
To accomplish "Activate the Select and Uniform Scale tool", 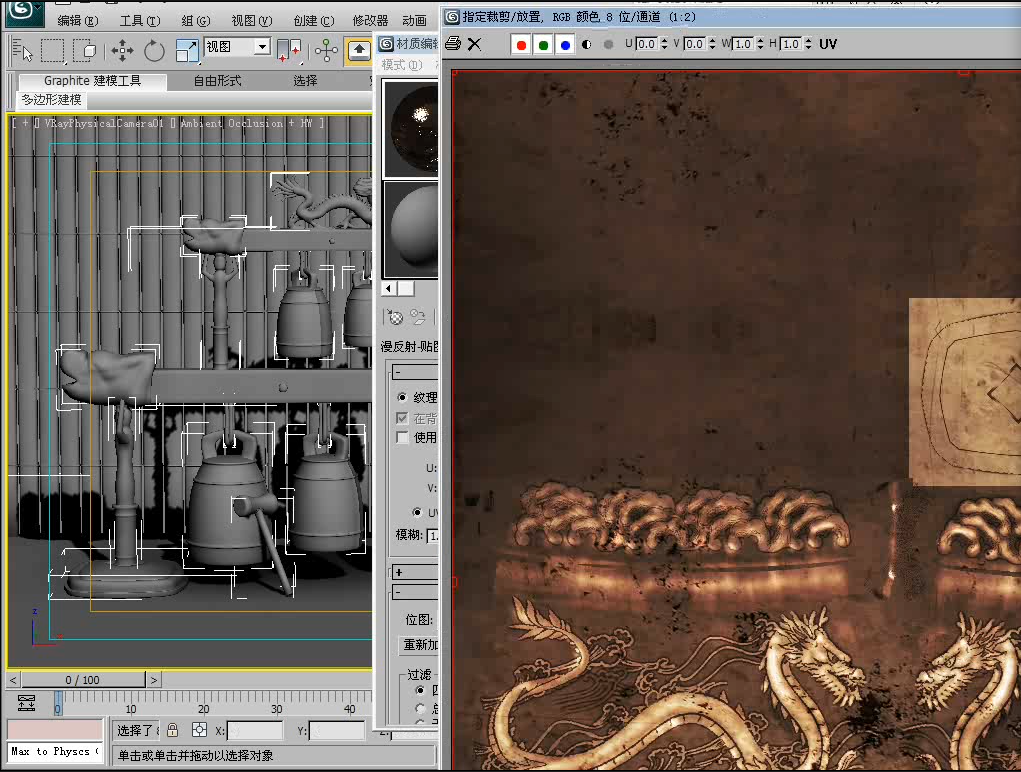I will tap(187, 50).
